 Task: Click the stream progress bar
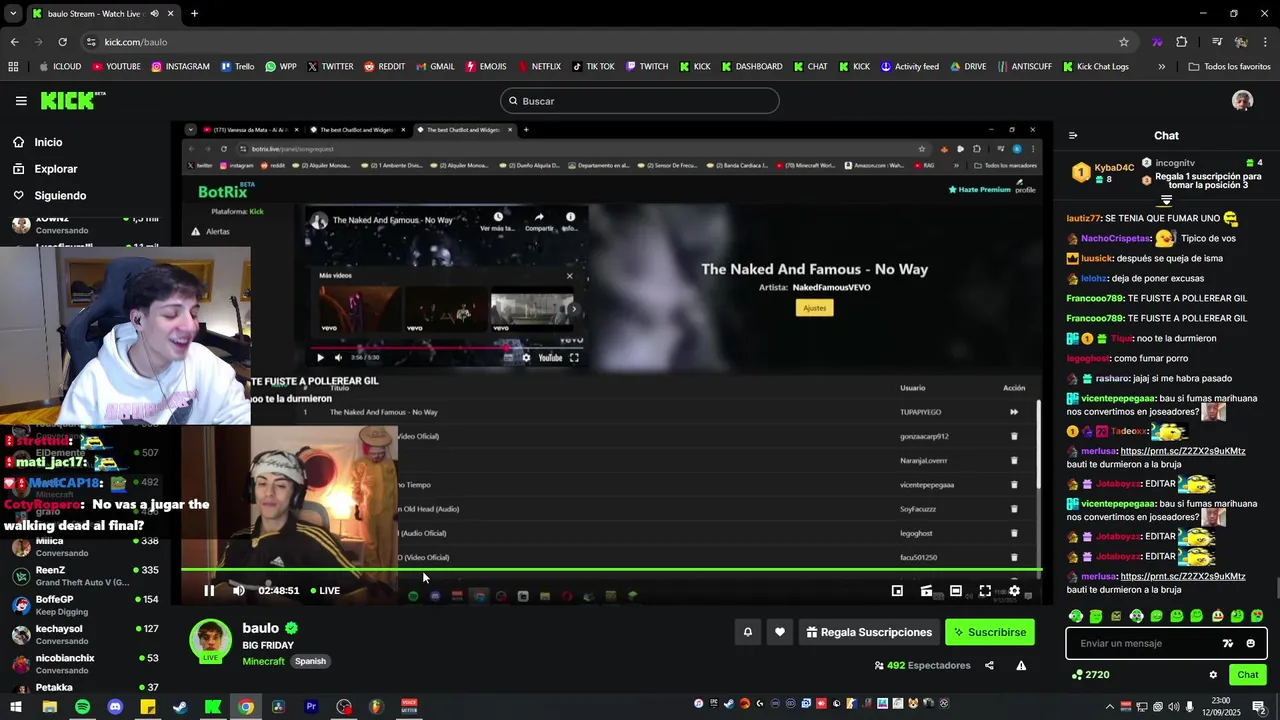(611, 570)
